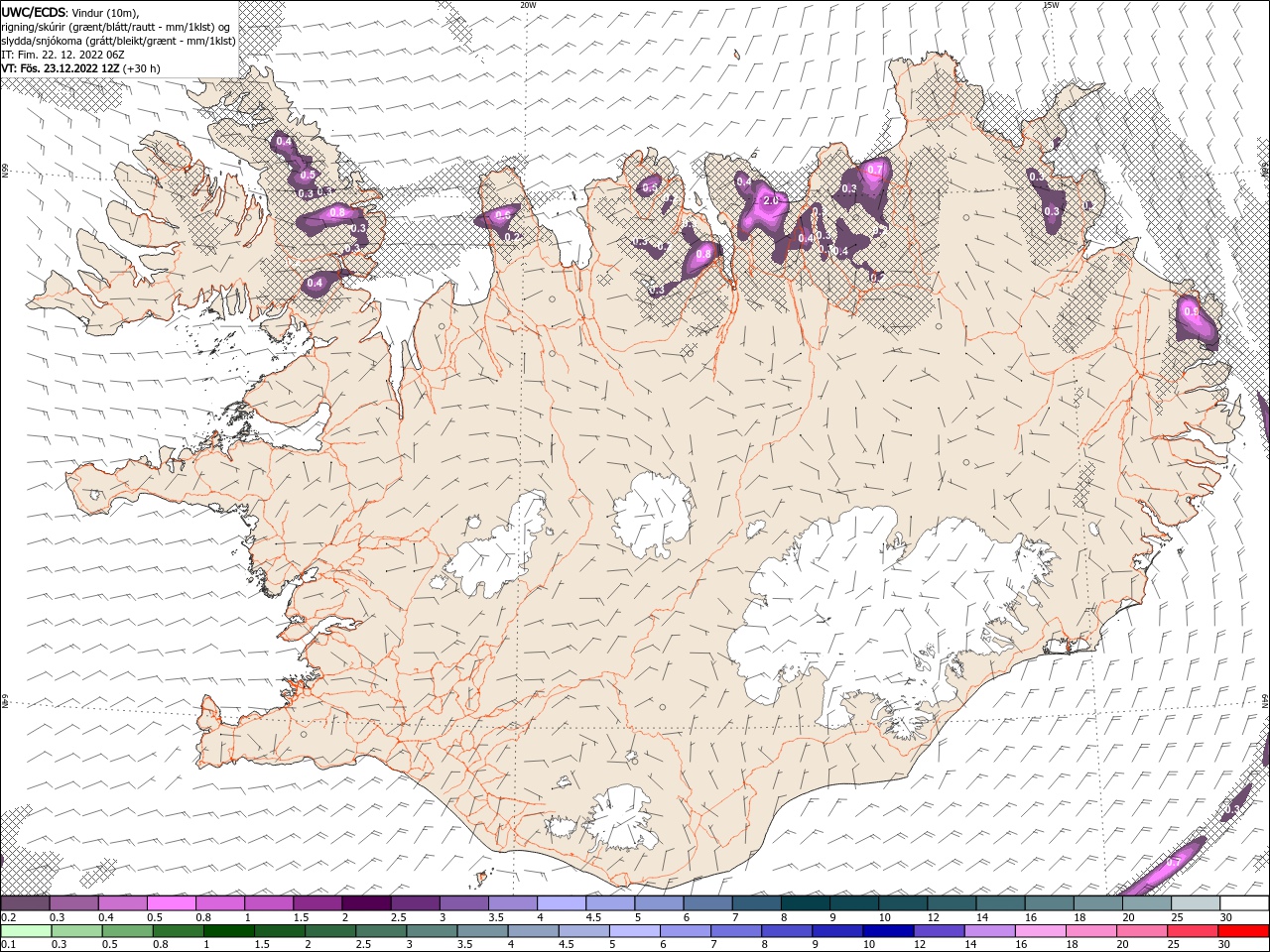This screenshot has height=952, width=1270.
Task: Select the palest green rain-legend swatch labeled 0.1
Action: coord(26,931)
